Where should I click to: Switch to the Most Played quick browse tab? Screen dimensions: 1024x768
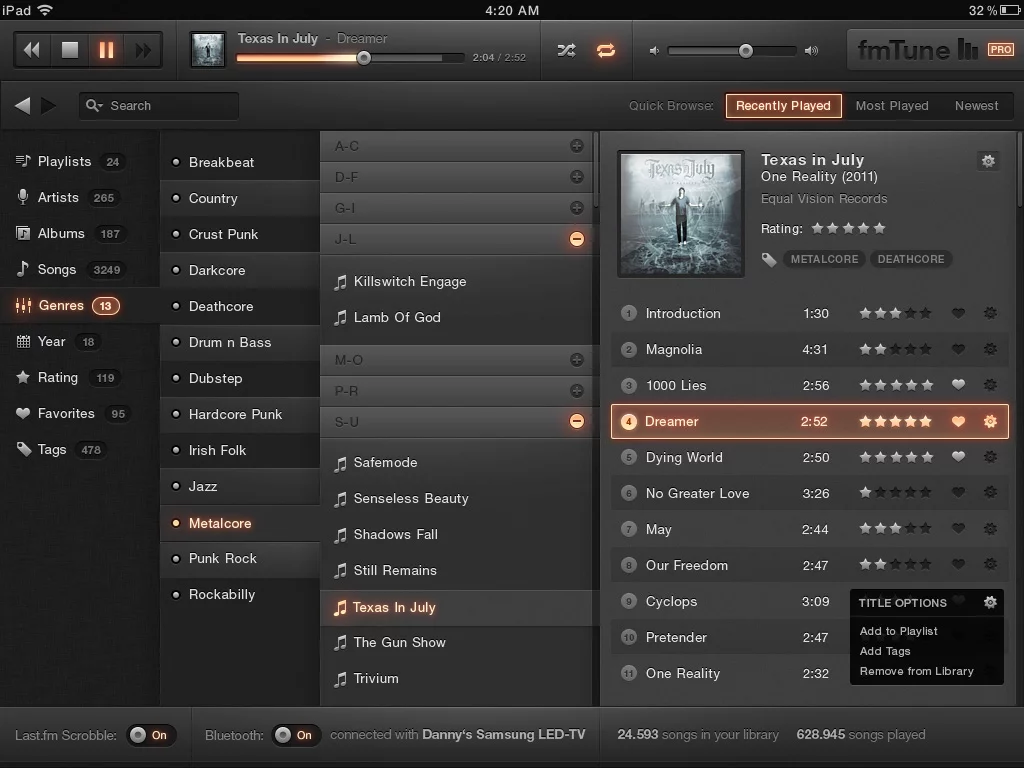892,105
